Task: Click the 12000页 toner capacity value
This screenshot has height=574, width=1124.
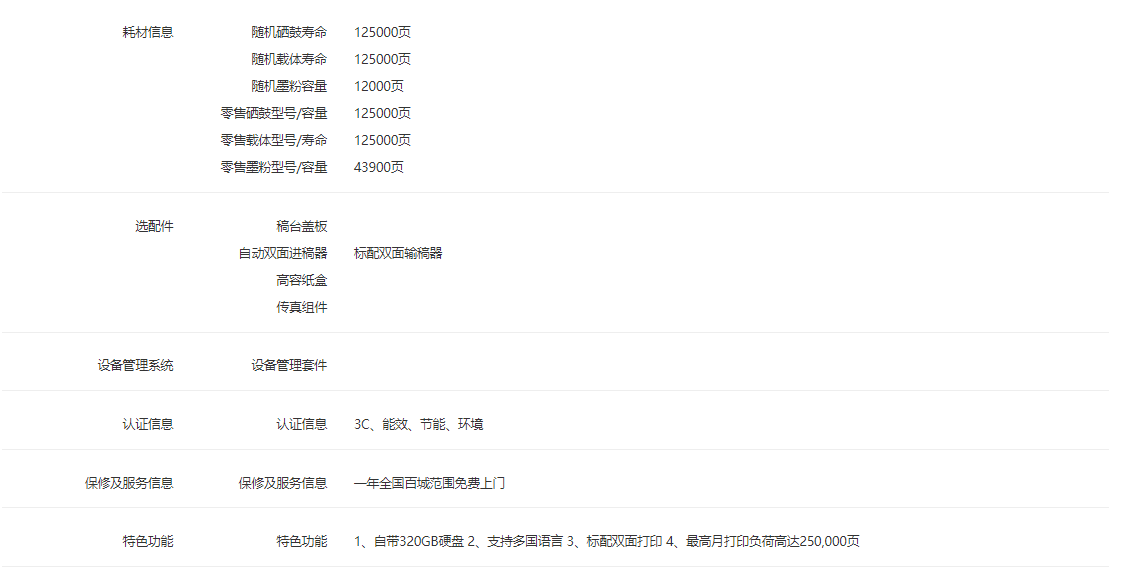Action: (x=379, y=86)
